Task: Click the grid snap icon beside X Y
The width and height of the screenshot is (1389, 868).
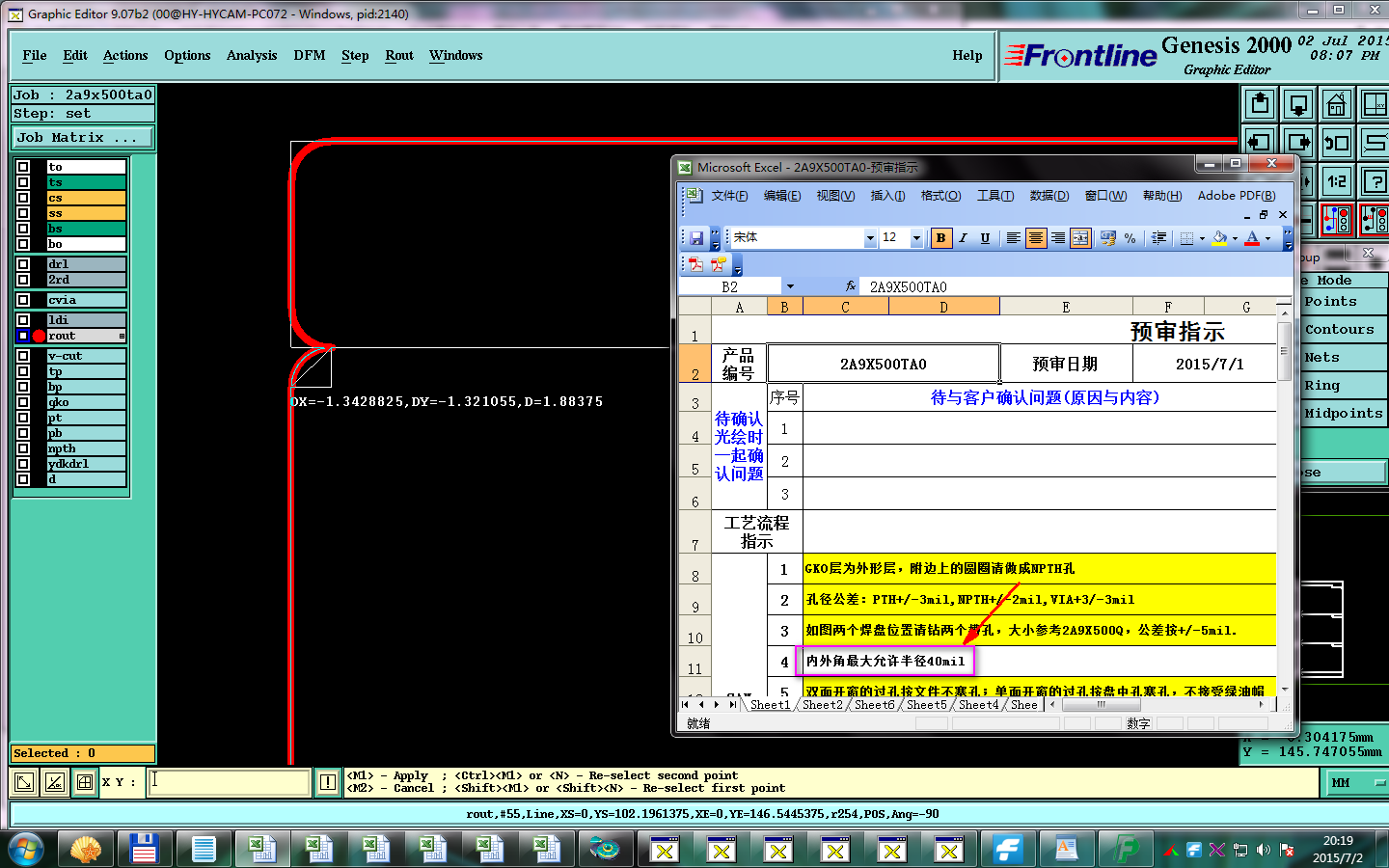Action: click(x=85, y=782)
